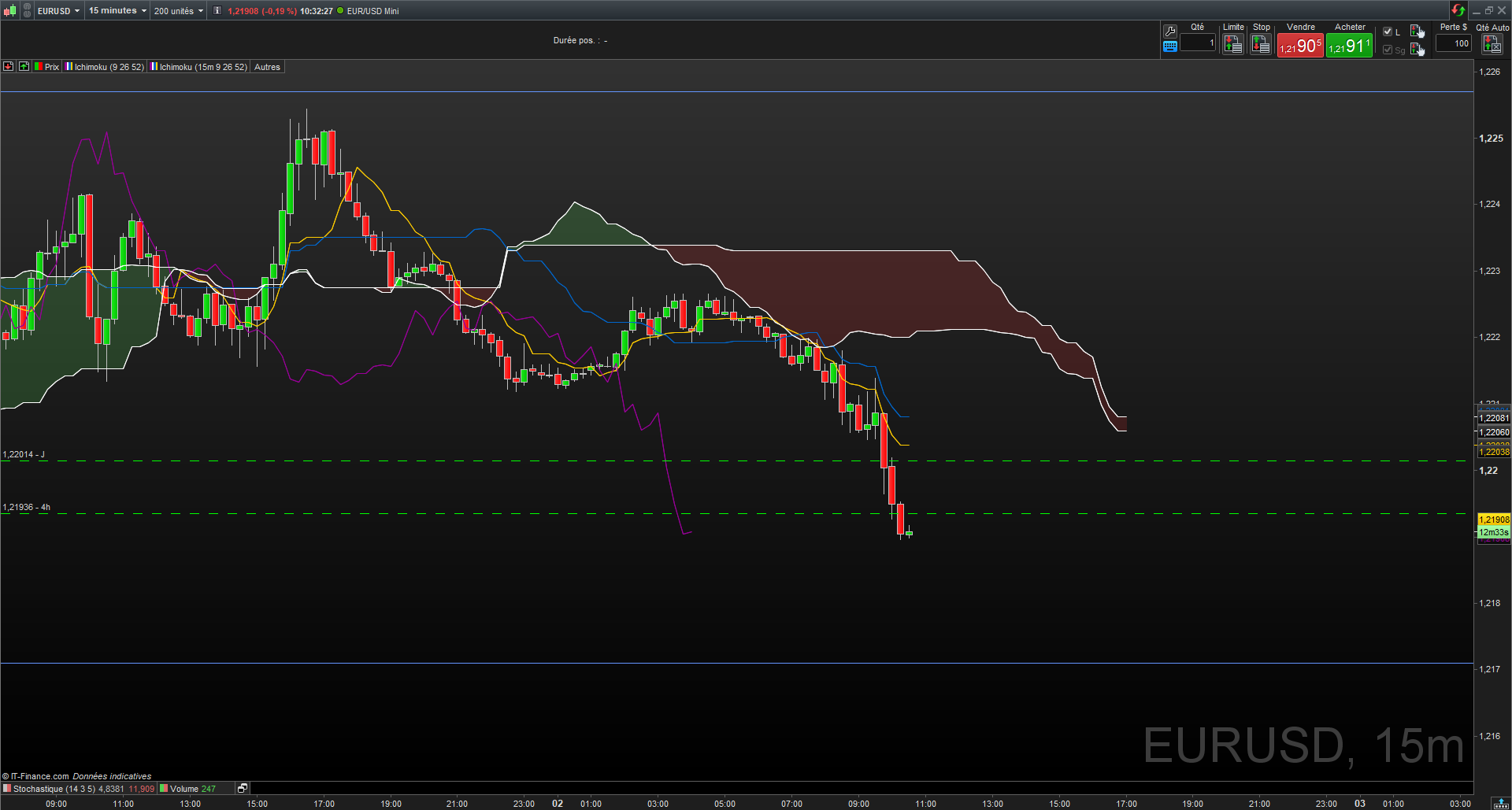Click the Prix red-green color swatch
1512x810 pixels.
click(38, 67)
